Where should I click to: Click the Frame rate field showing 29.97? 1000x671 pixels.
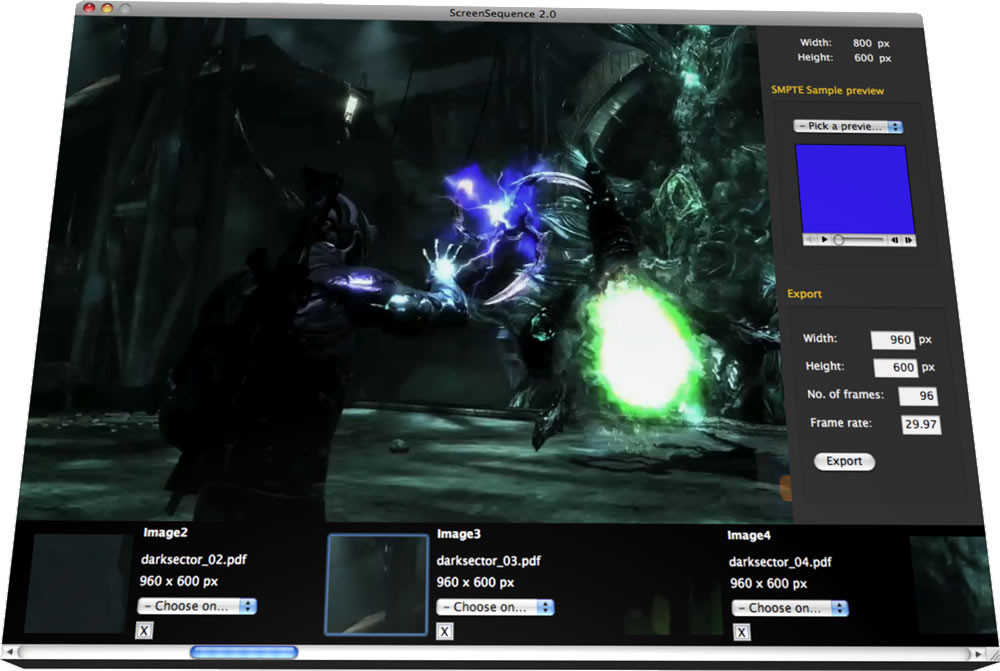[921, 424]
